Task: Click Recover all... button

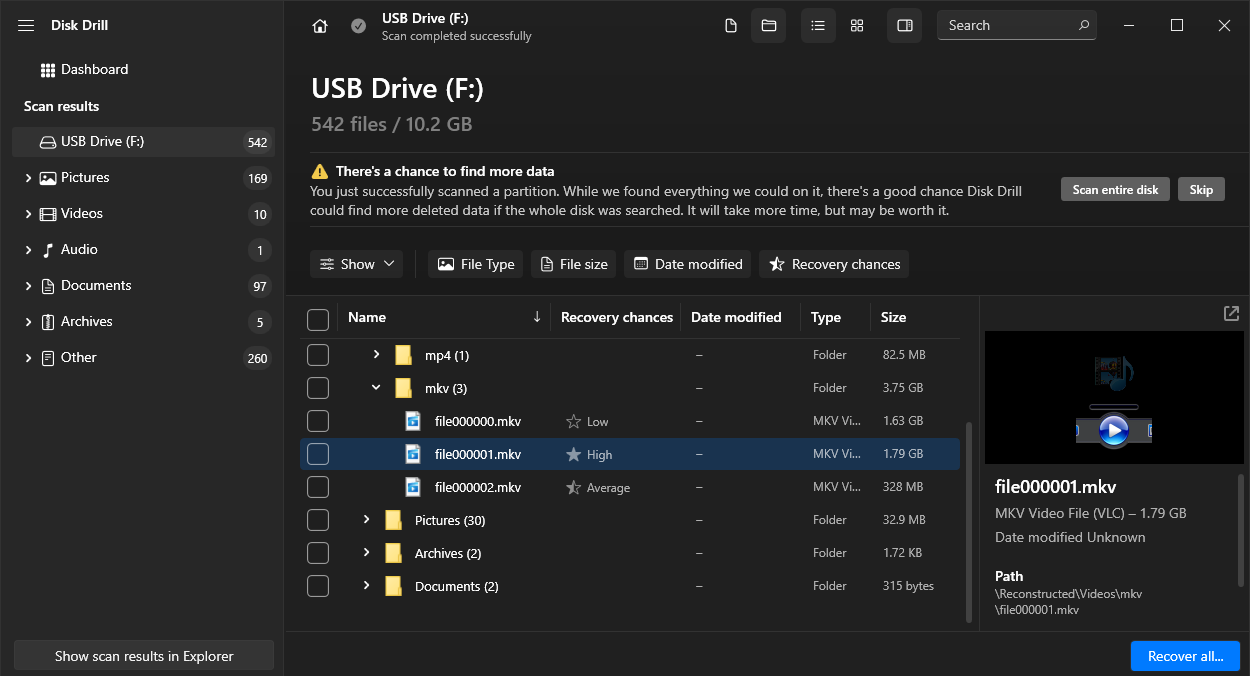Action: (1185, 656)
